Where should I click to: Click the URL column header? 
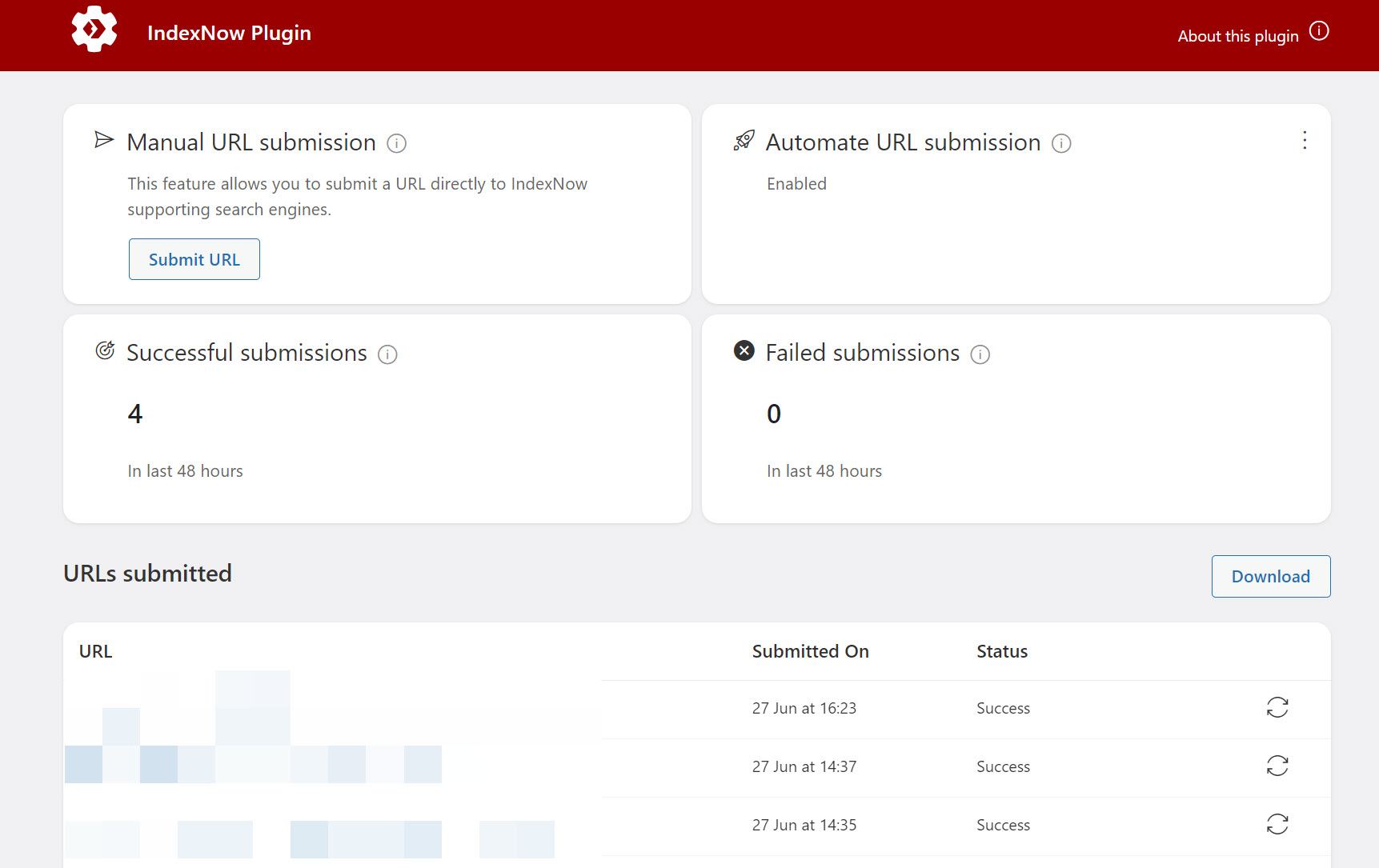pyautogui.click(x=95, y=651)
